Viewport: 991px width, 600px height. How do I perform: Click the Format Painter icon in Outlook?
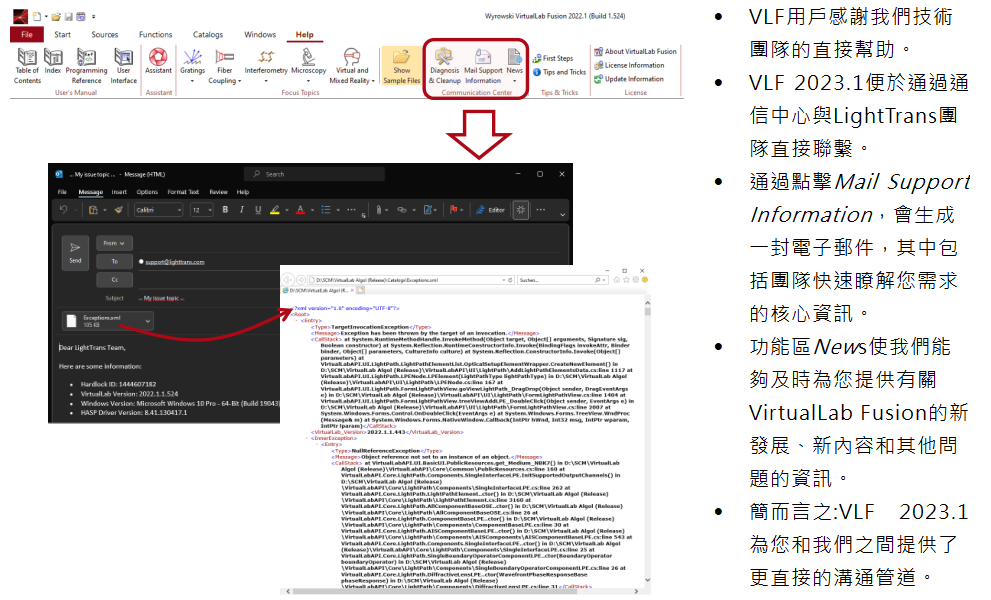coord(118,210)
